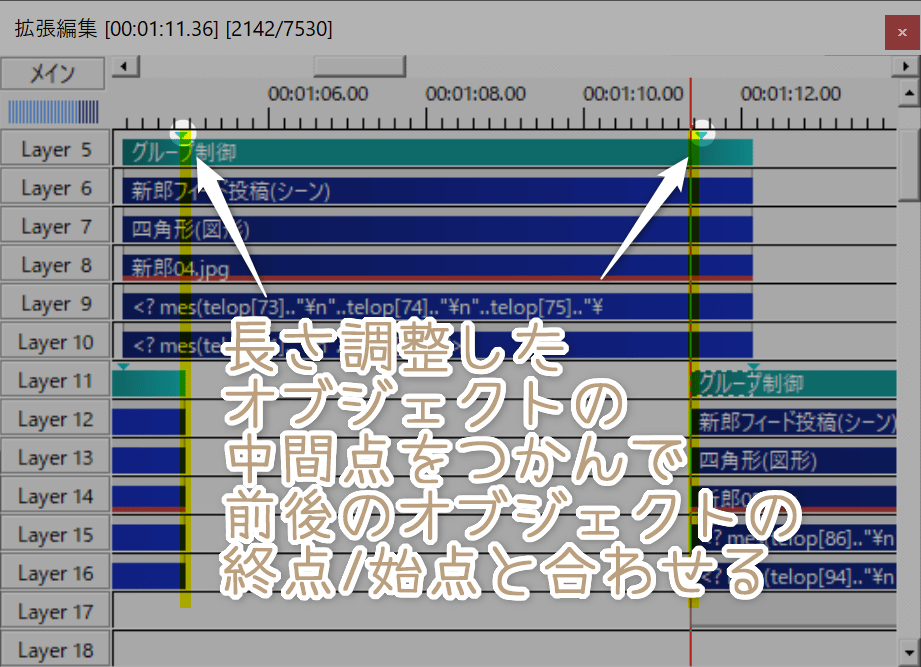Open the メイン scene selection menu
The image size is (921, 667).
pos(52,73)
